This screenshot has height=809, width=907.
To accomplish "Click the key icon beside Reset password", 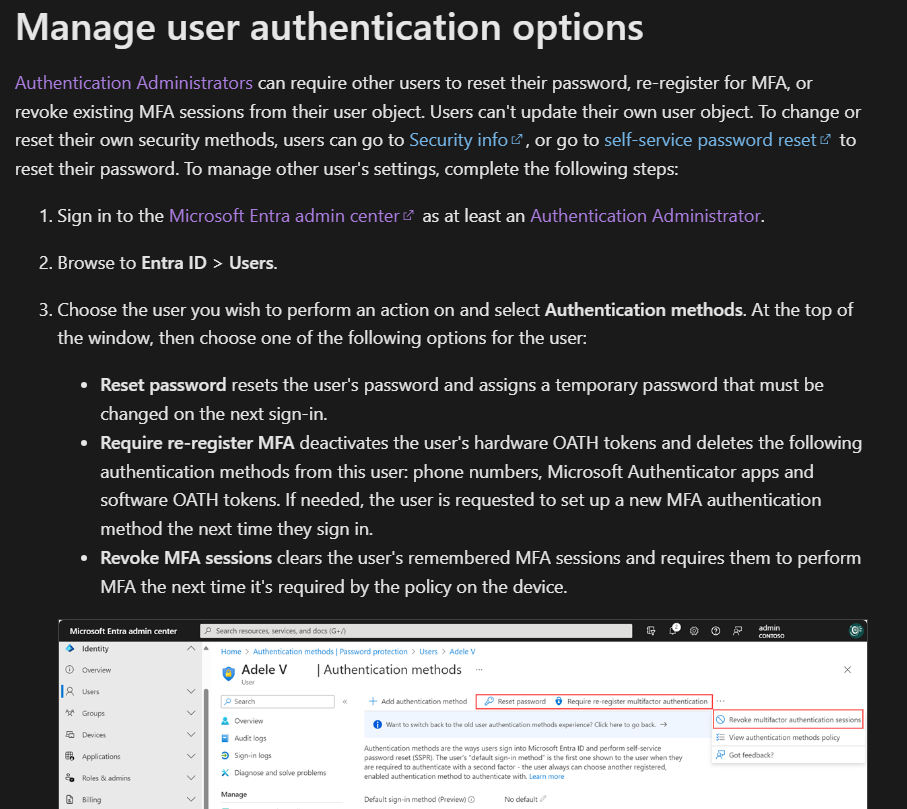I will (489, 701).
